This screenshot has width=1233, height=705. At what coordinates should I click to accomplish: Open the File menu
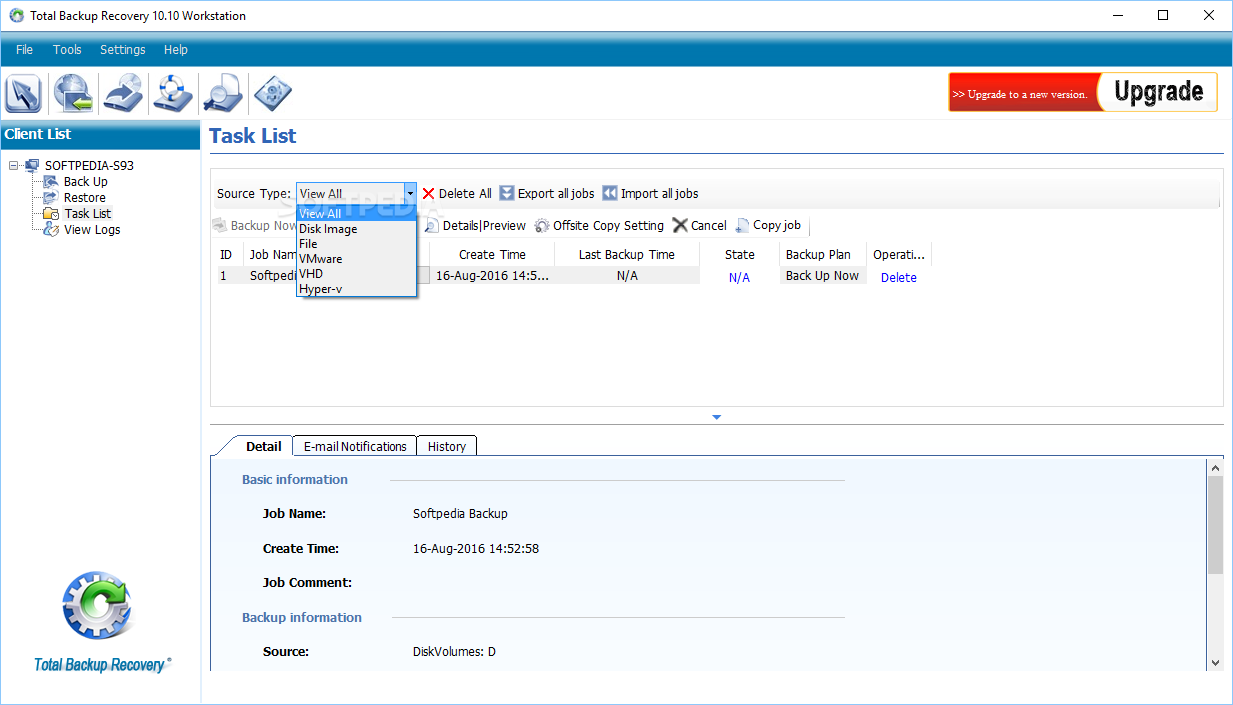[24, 50]
